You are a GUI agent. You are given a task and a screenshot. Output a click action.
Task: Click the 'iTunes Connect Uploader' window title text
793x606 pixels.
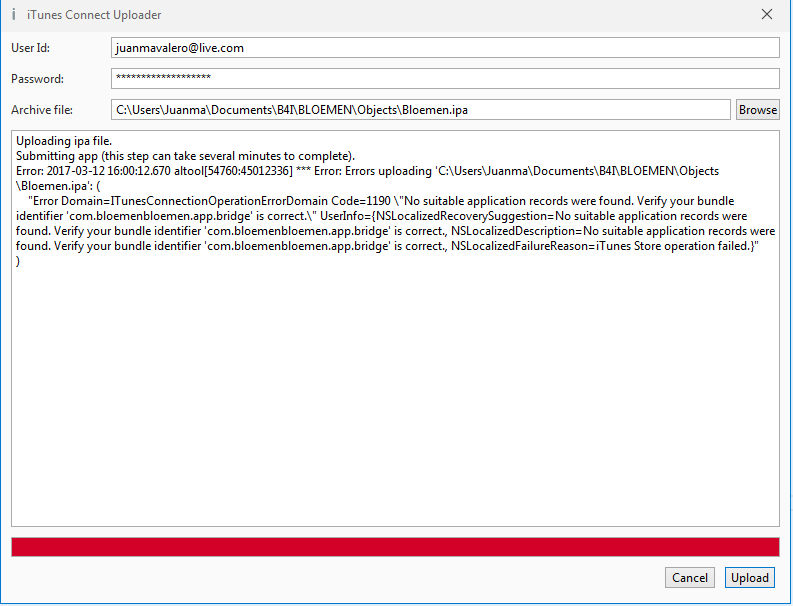tap(94, 15)
